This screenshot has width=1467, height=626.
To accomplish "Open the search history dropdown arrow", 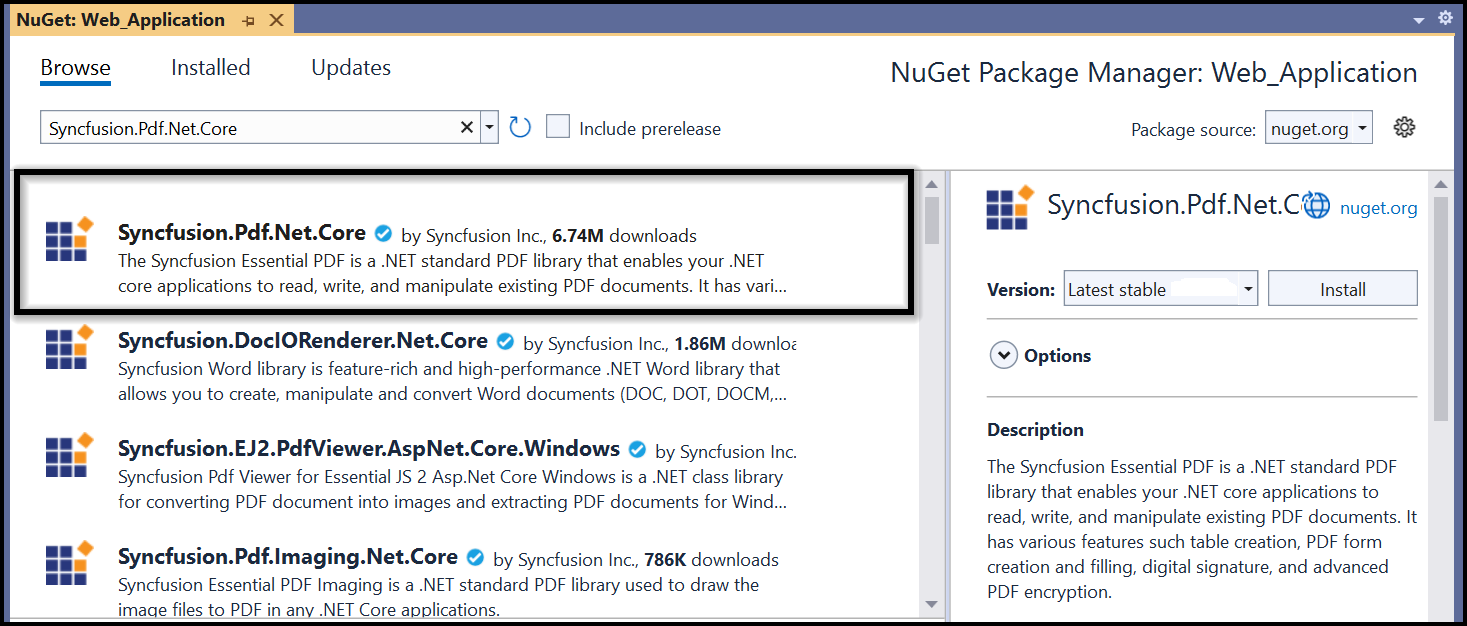I will [489, 128].
